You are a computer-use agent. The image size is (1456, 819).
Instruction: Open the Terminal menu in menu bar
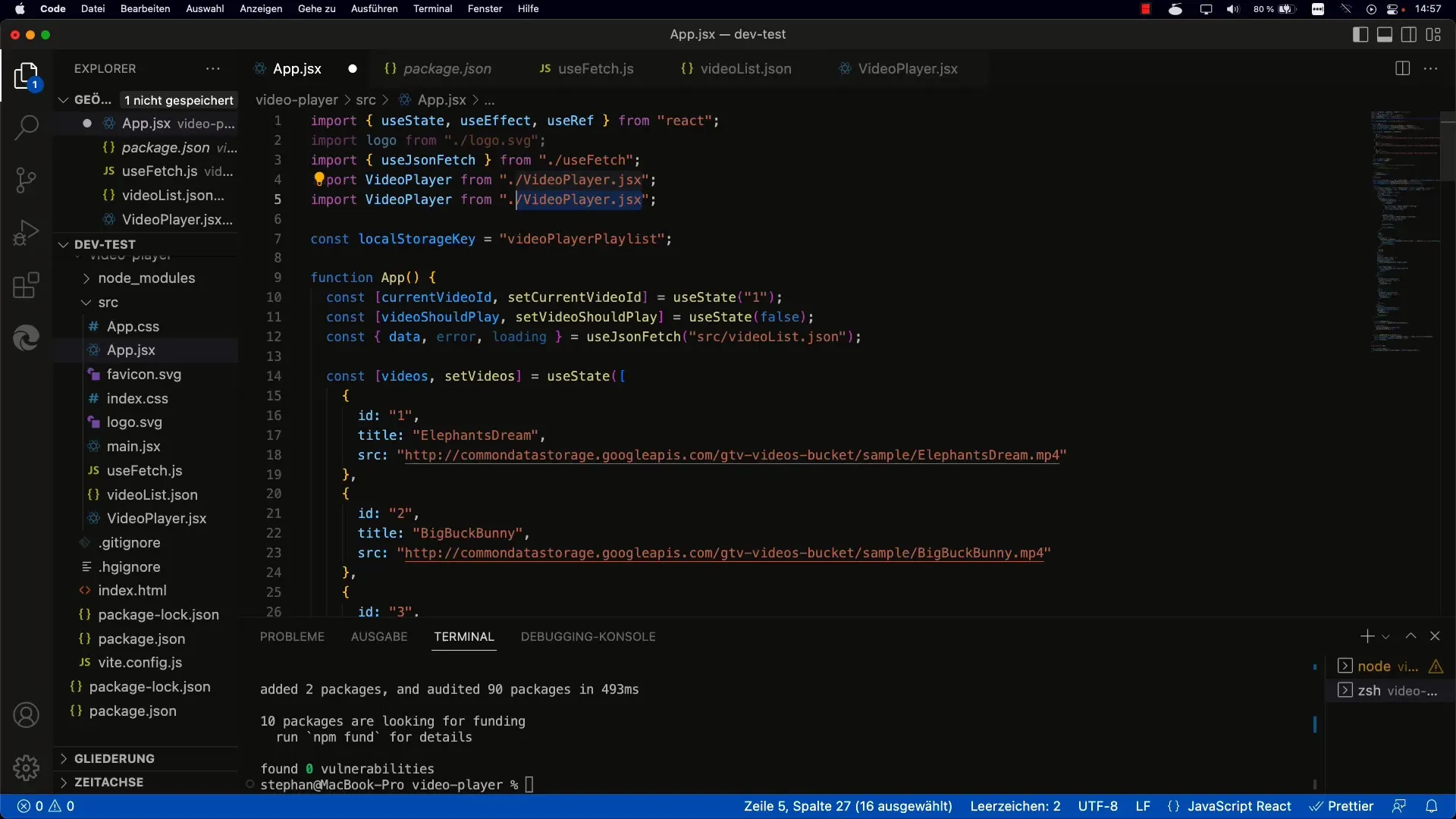(x=432, y=9)
